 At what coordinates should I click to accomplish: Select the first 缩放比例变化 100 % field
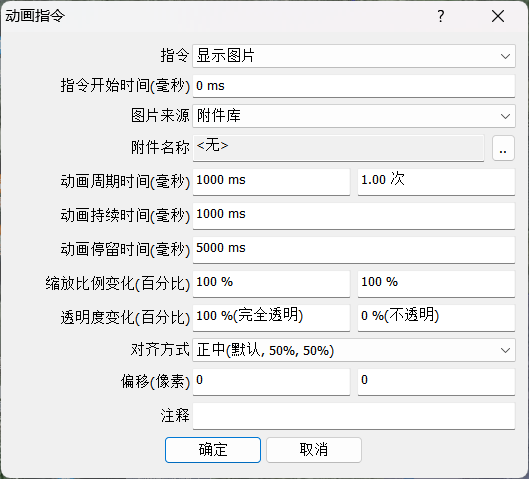pos(271,284)
